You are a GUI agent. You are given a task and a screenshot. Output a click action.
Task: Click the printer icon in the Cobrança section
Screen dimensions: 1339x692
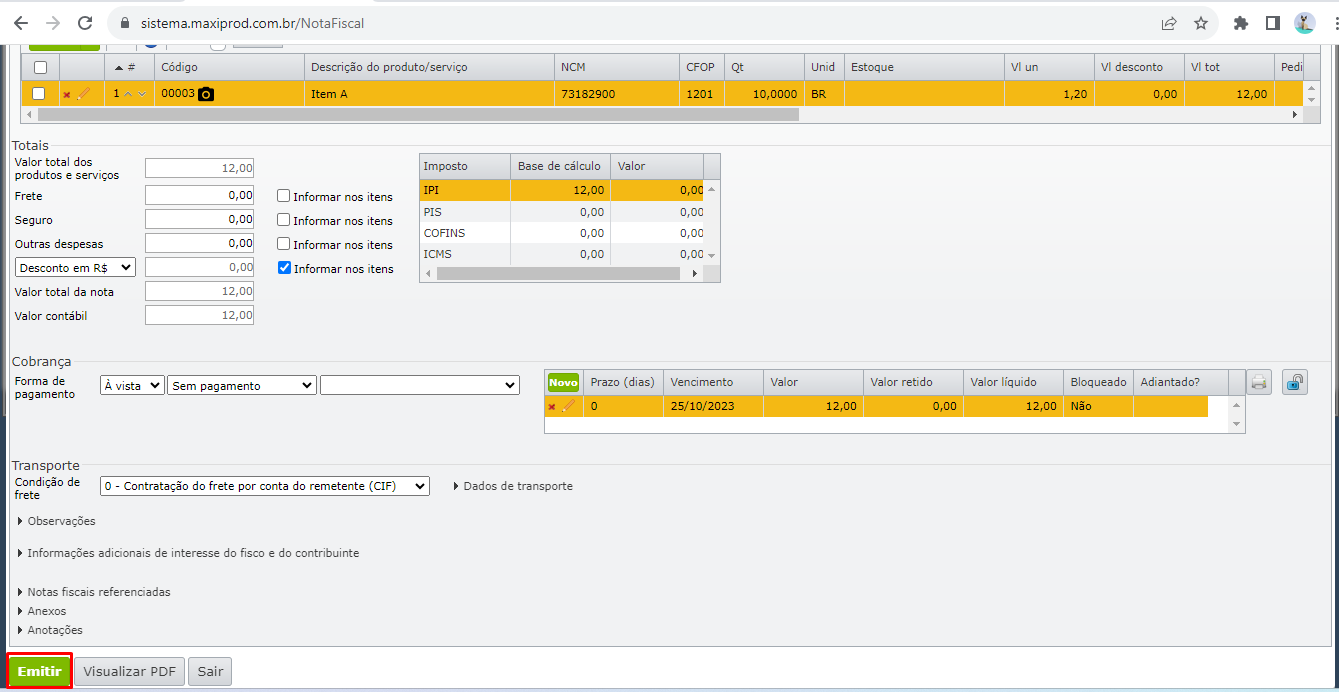coord(1259,382)
